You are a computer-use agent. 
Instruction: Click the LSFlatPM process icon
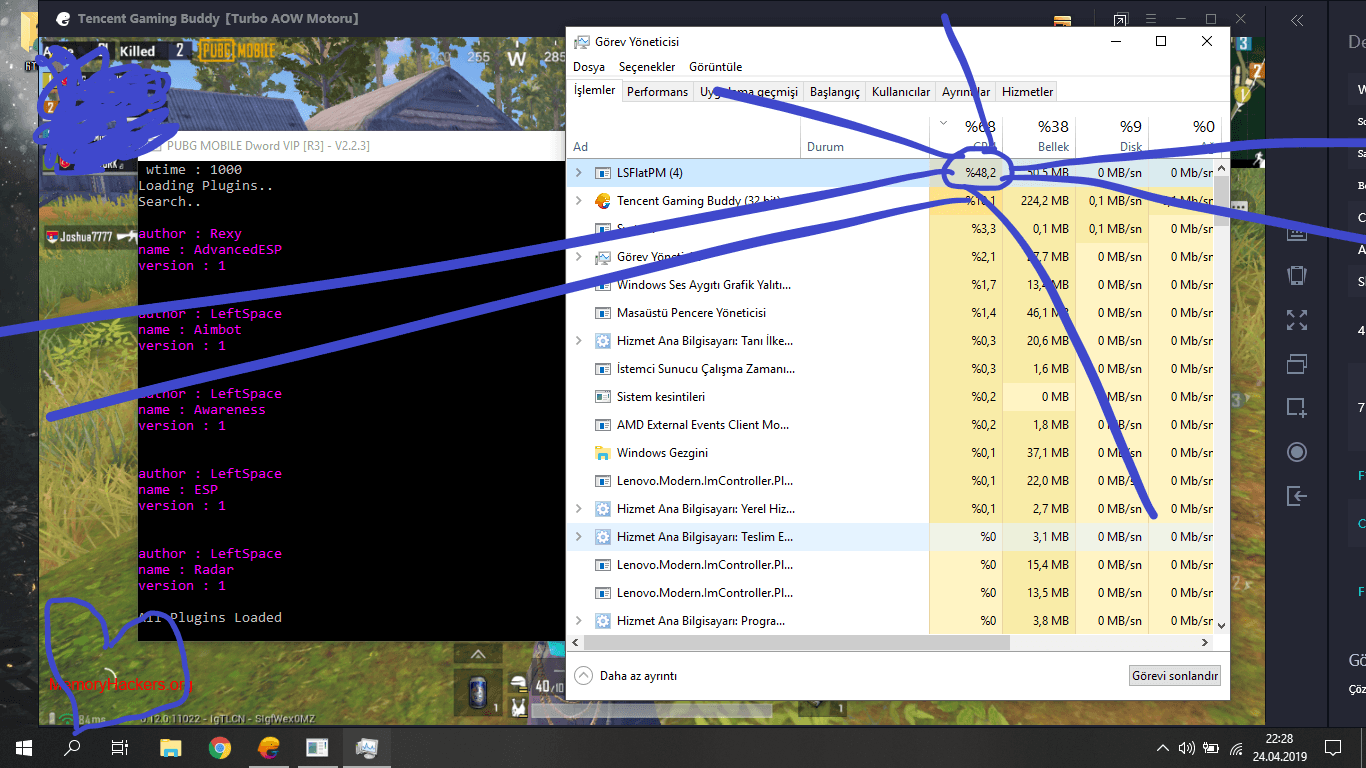[602, 173]
